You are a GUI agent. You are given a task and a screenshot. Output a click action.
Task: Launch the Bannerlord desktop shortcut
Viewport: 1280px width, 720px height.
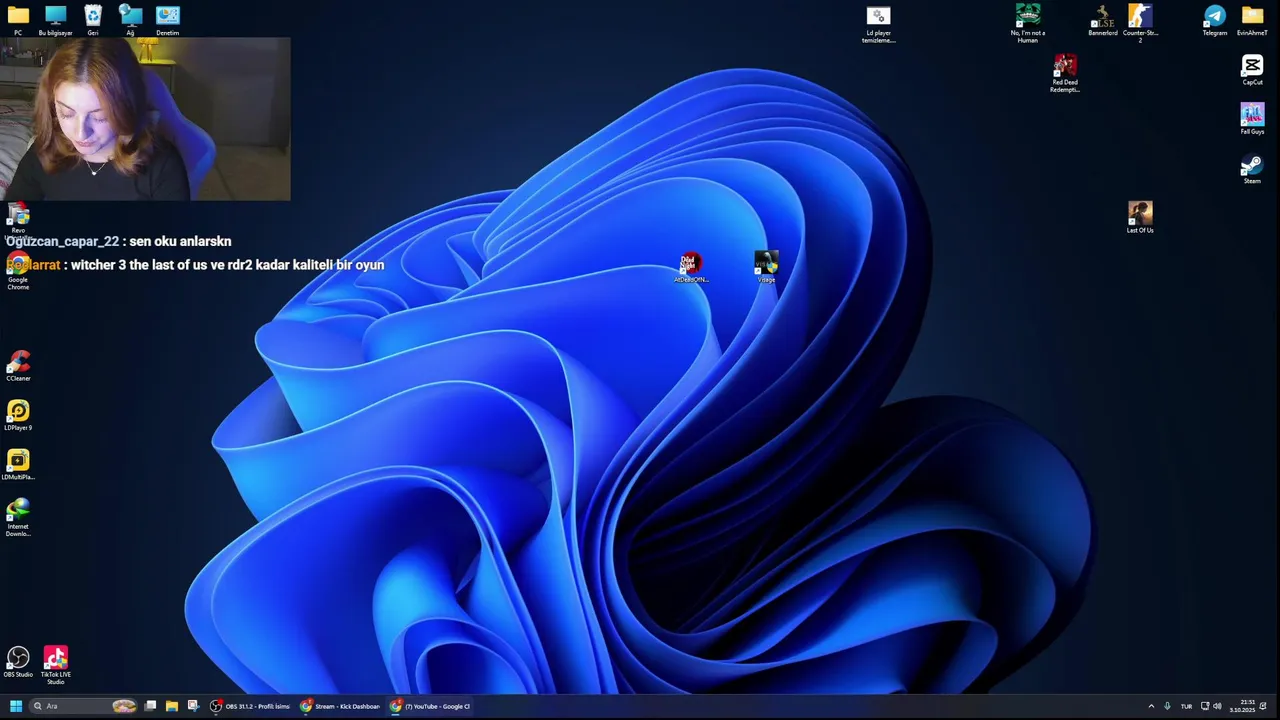(1102, 20)
